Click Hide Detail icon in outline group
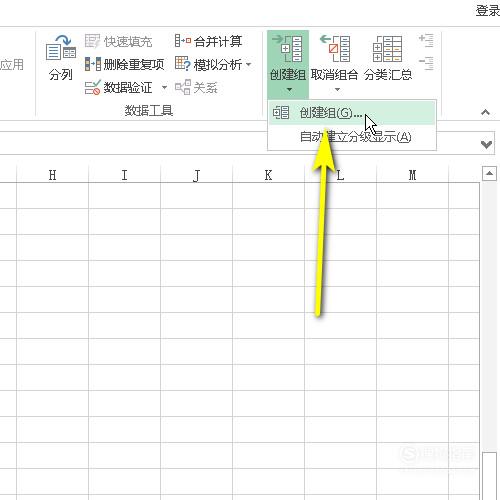The image size is (500, 500). click(x=426, y=63)
